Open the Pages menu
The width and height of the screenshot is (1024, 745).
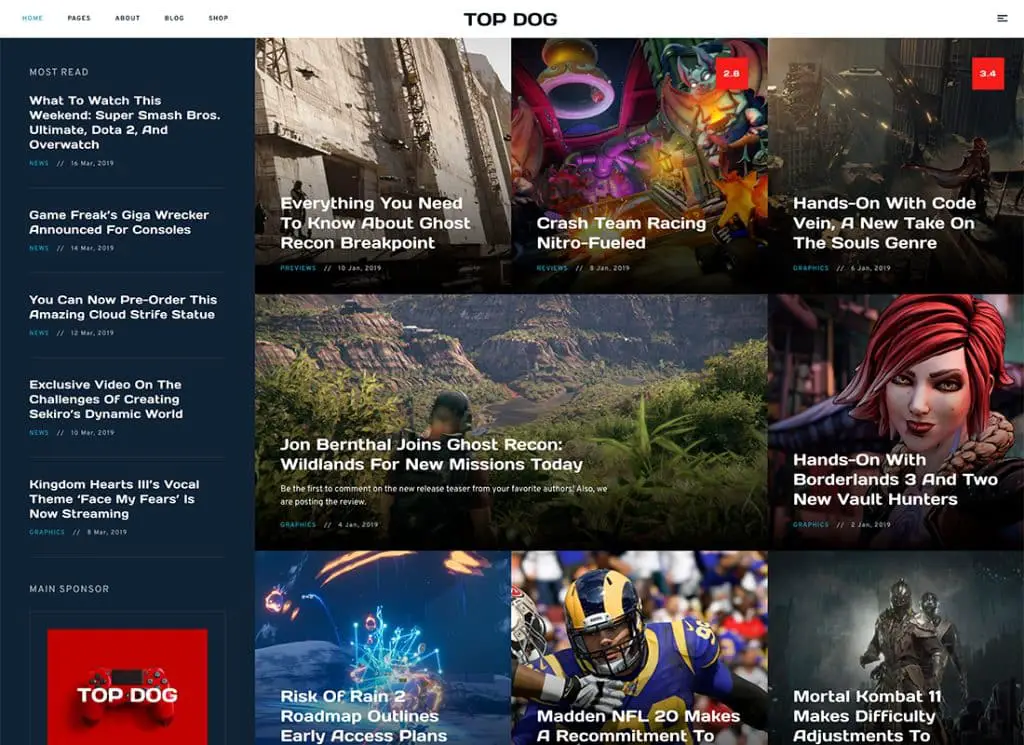coord(79,18)
